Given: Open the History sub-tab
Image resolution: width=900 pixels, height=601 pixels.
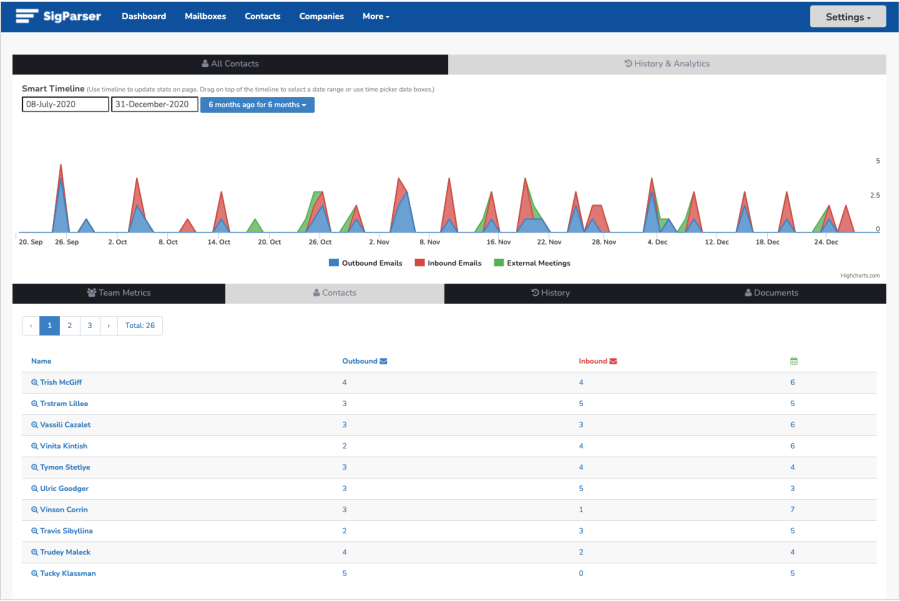Looking at the screenshot, I should click(550, 293).
